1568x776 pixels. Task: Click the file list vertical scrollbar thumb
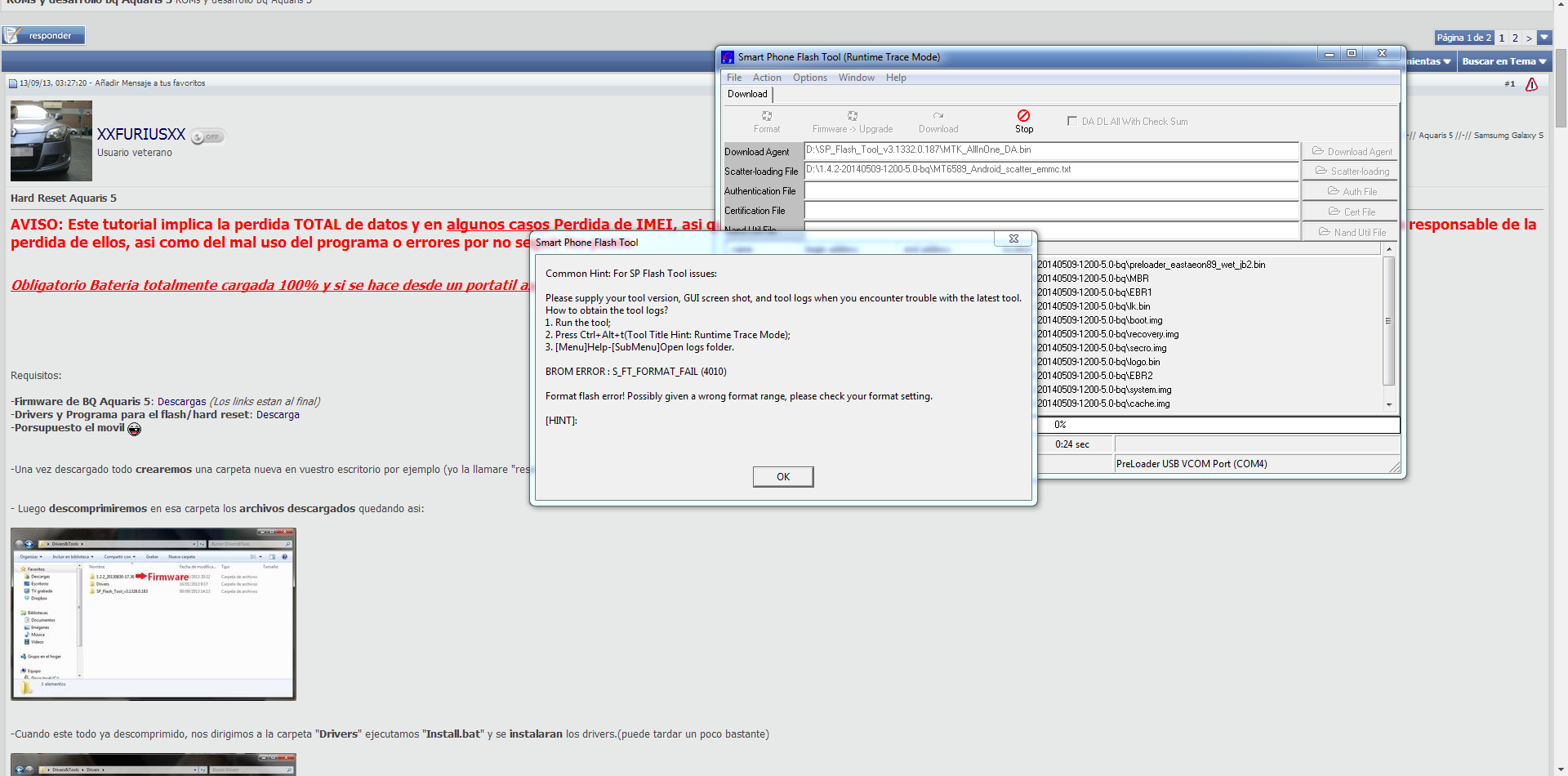tap(1388, 321)
